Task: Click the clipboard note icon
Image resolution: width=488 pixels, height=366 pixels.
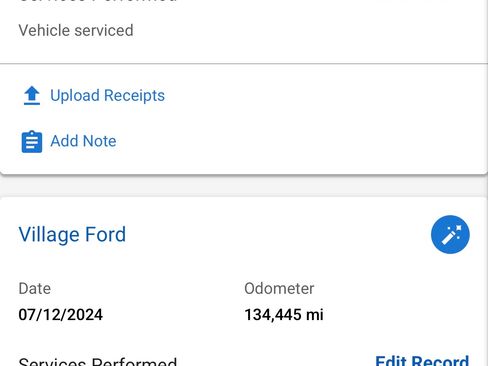Action: click(x=32, y=141)
